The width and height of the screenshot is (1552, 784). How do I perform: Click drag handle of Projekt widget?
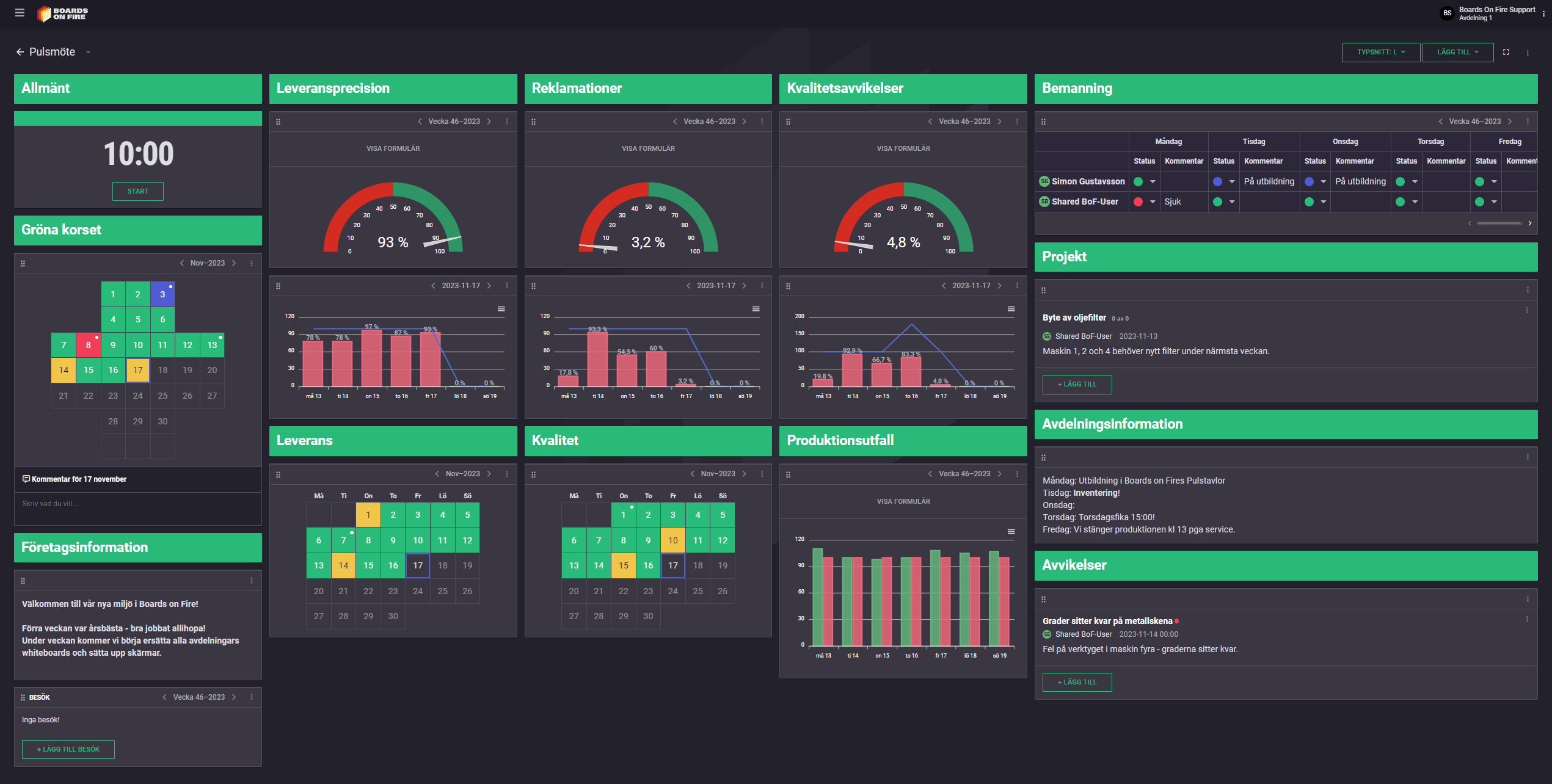[1043, 290]
